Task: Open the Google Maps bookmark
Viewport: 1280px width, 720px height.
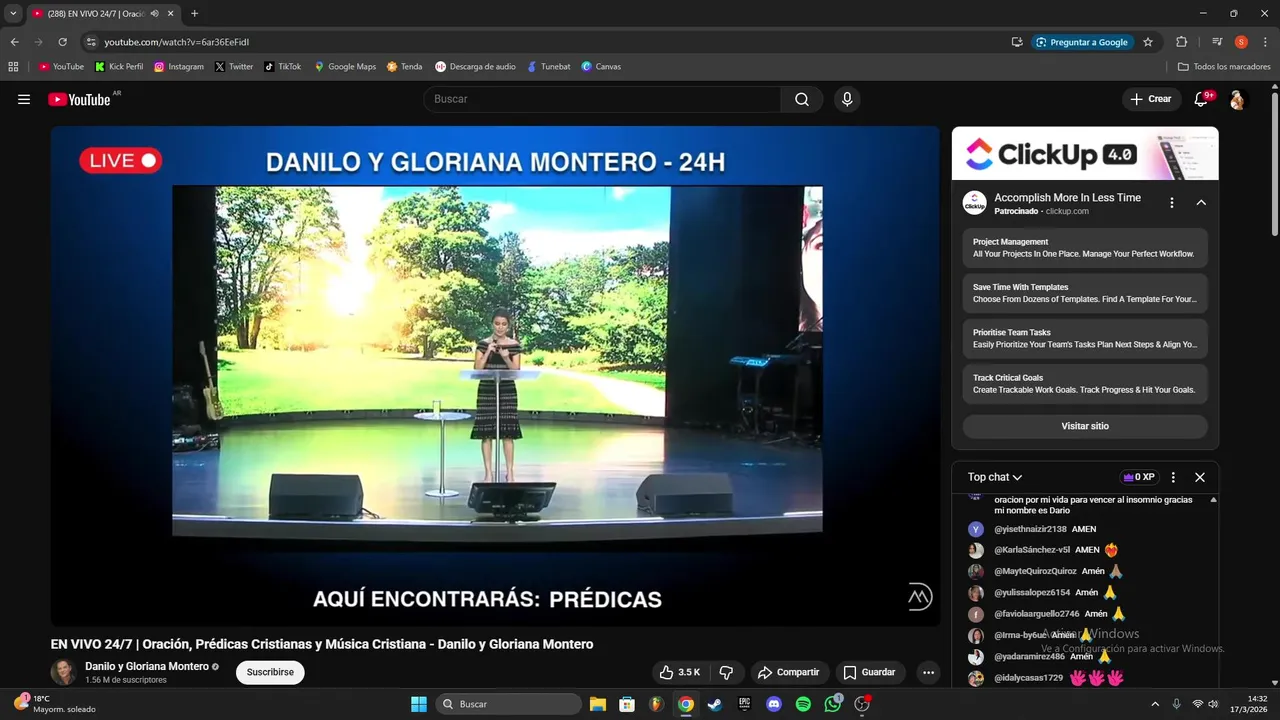Action: click(345, 67)
